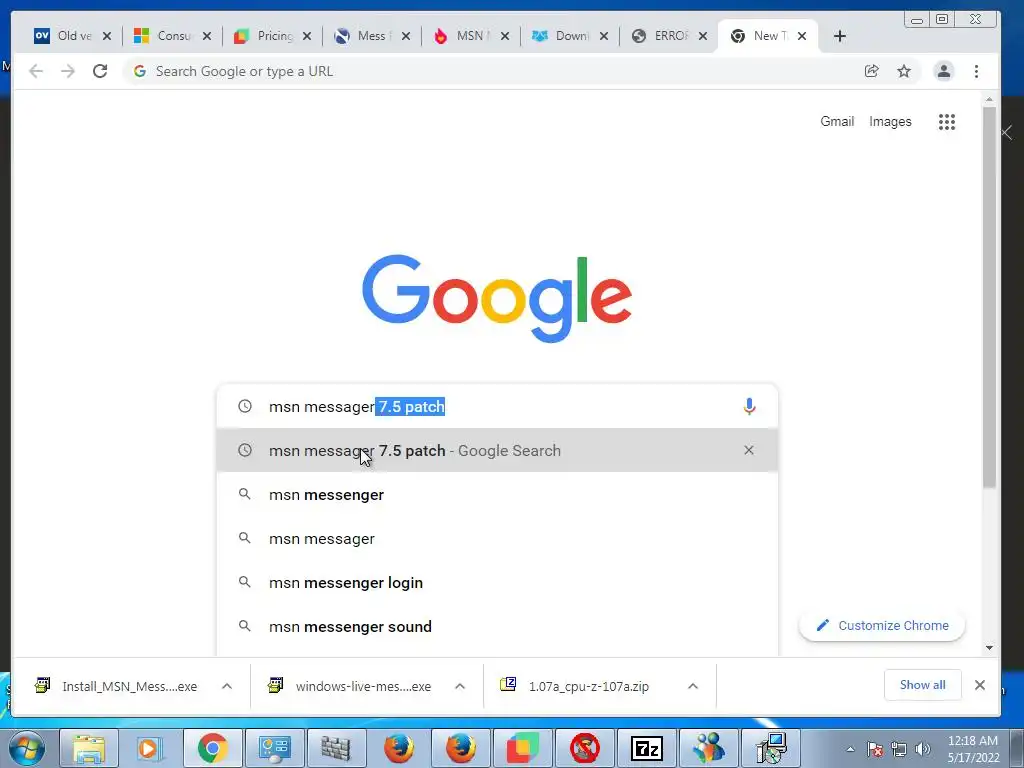The height and width of the screenshot is (768, 1024).
Task: Launch Windows Explorer from taskbar
Action: [89, 748]
